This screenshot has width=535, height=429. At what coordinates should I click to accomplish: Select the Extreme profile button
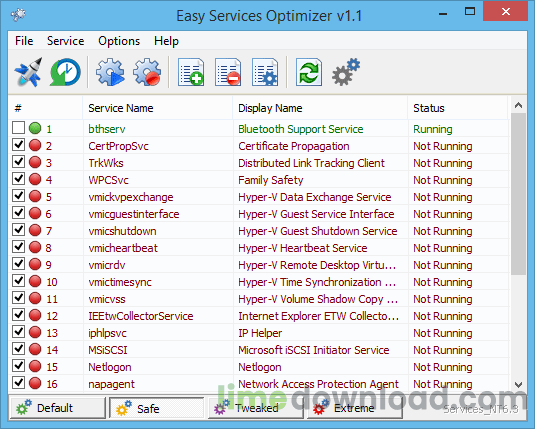tap(355, 408)
